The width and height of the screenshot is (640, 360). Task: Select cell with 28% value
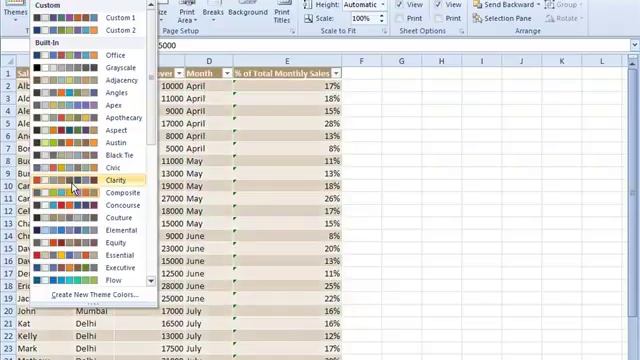pyautogui.click(x=287, y=124)
